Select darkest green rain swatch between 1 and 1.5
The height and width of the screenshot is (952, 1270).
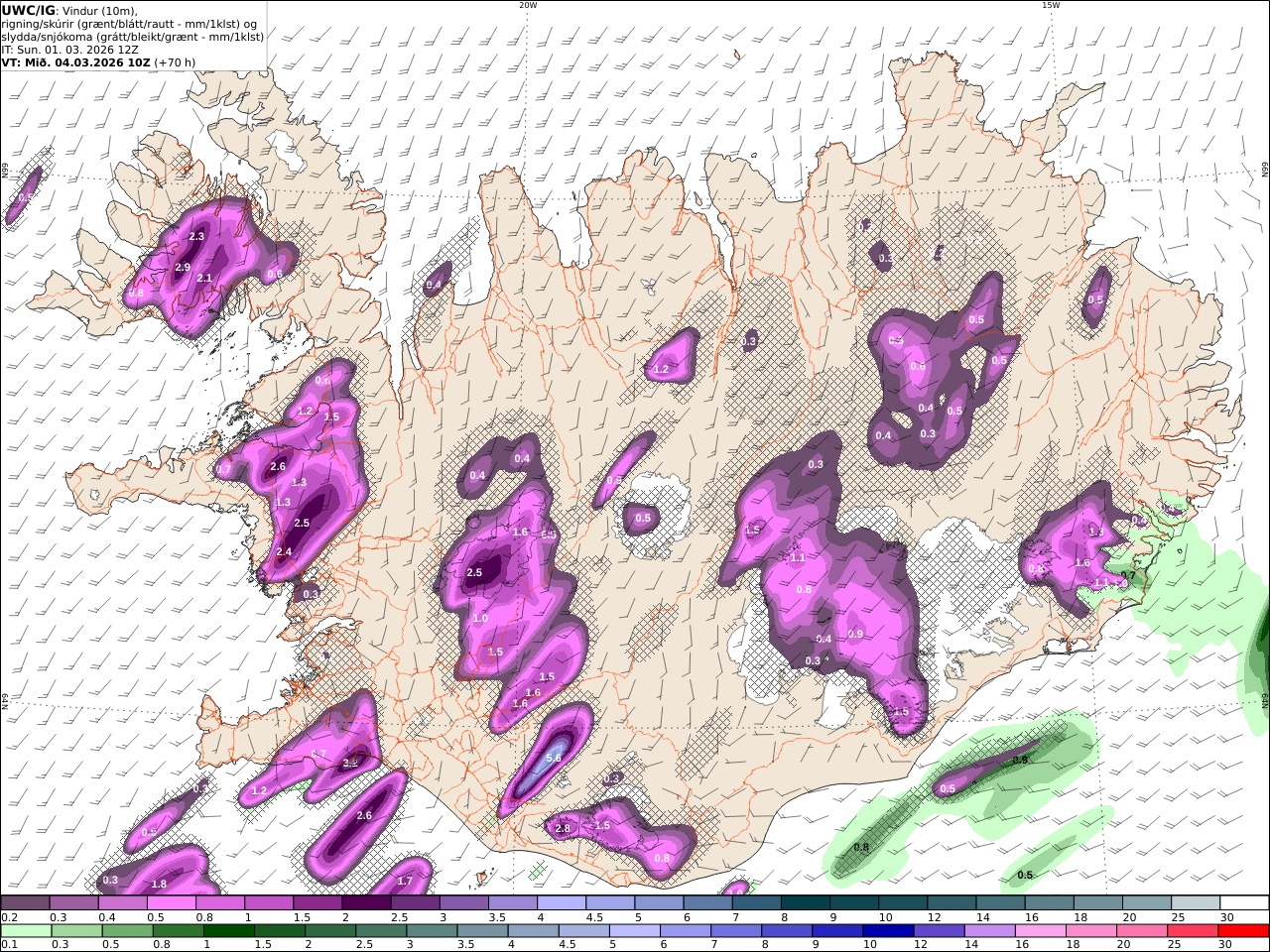[x=228, y=931]
